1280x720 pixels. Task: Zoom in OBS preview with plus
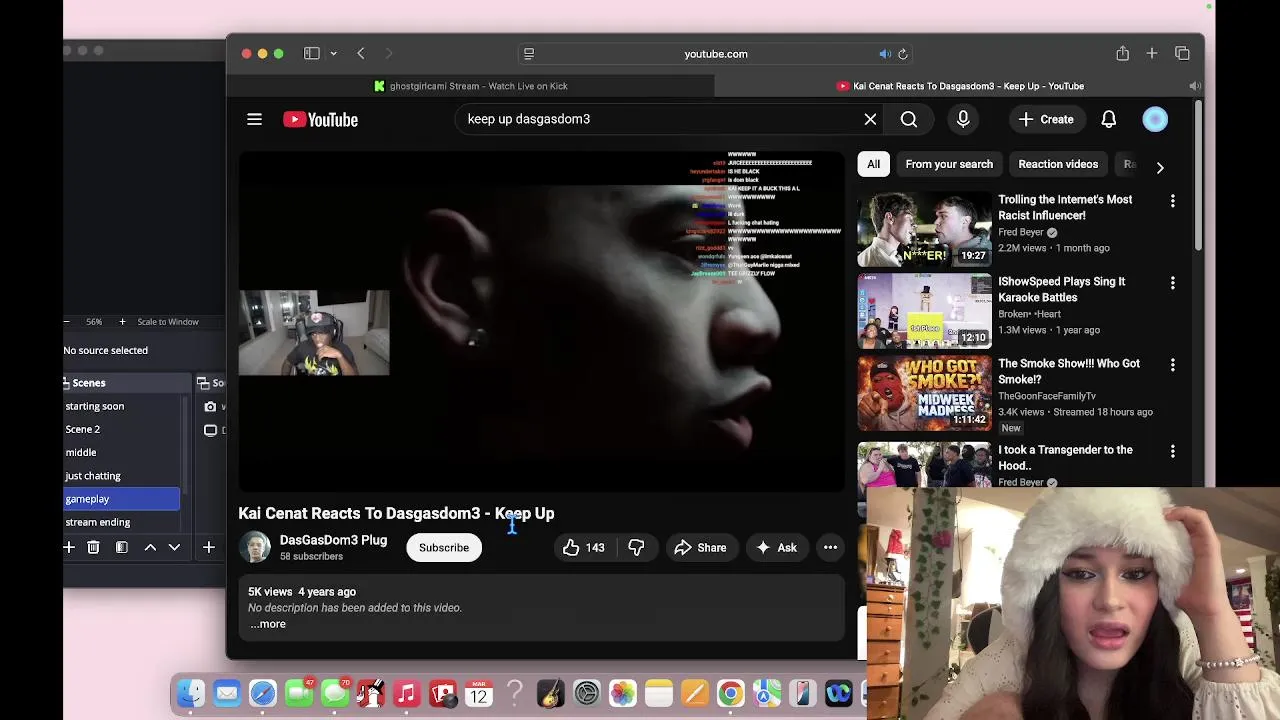[x=122, y=322]
